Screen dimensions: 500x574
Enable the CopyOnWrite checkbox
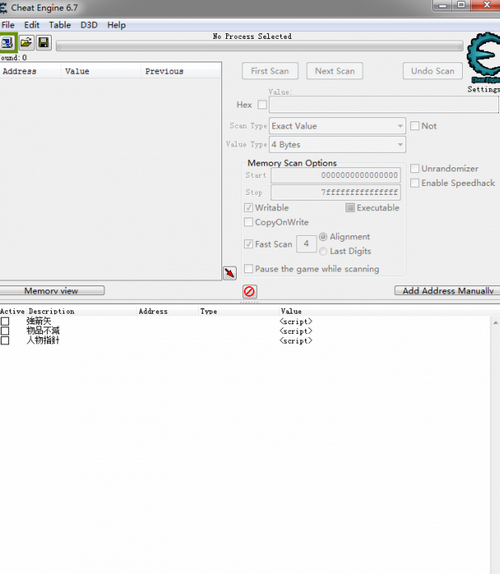pyautogui.click(x=249, y=222)
